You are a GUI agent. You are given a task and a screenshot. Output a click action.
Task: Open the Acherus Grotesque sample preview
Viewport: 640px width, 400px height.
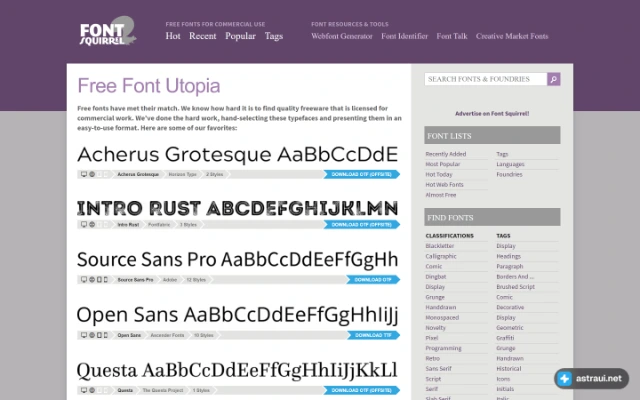pyautogui.click(x=238, y=154)
